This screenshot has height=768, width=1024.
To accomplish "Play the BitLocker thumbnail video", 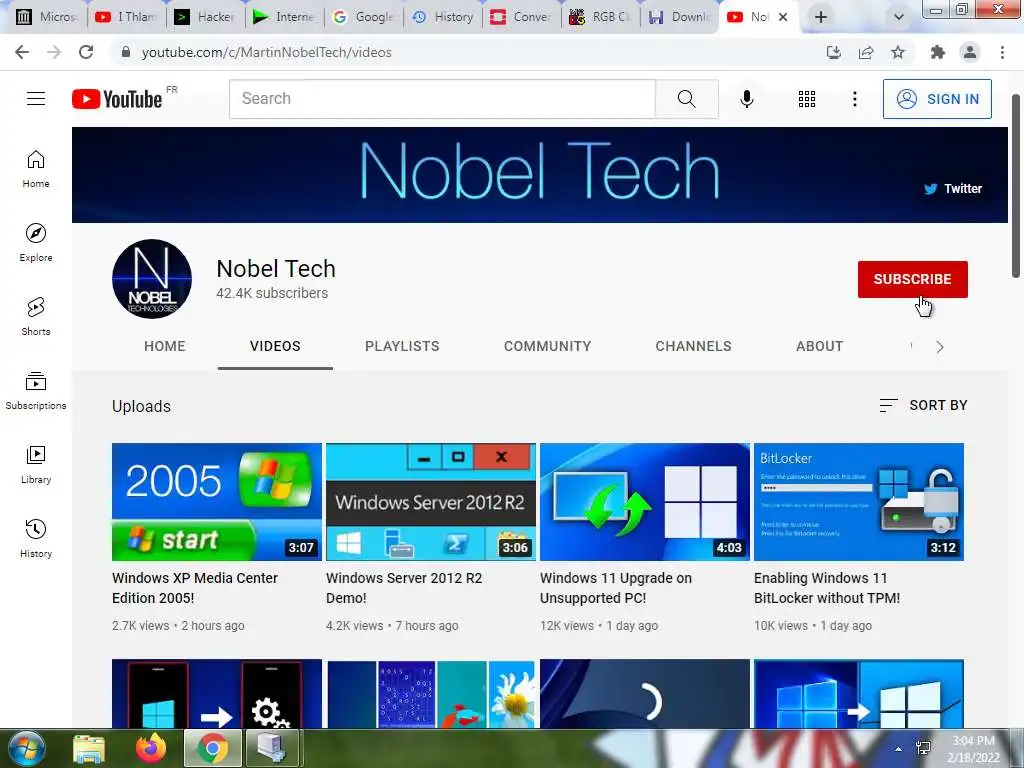I will (x=859, y=502).
